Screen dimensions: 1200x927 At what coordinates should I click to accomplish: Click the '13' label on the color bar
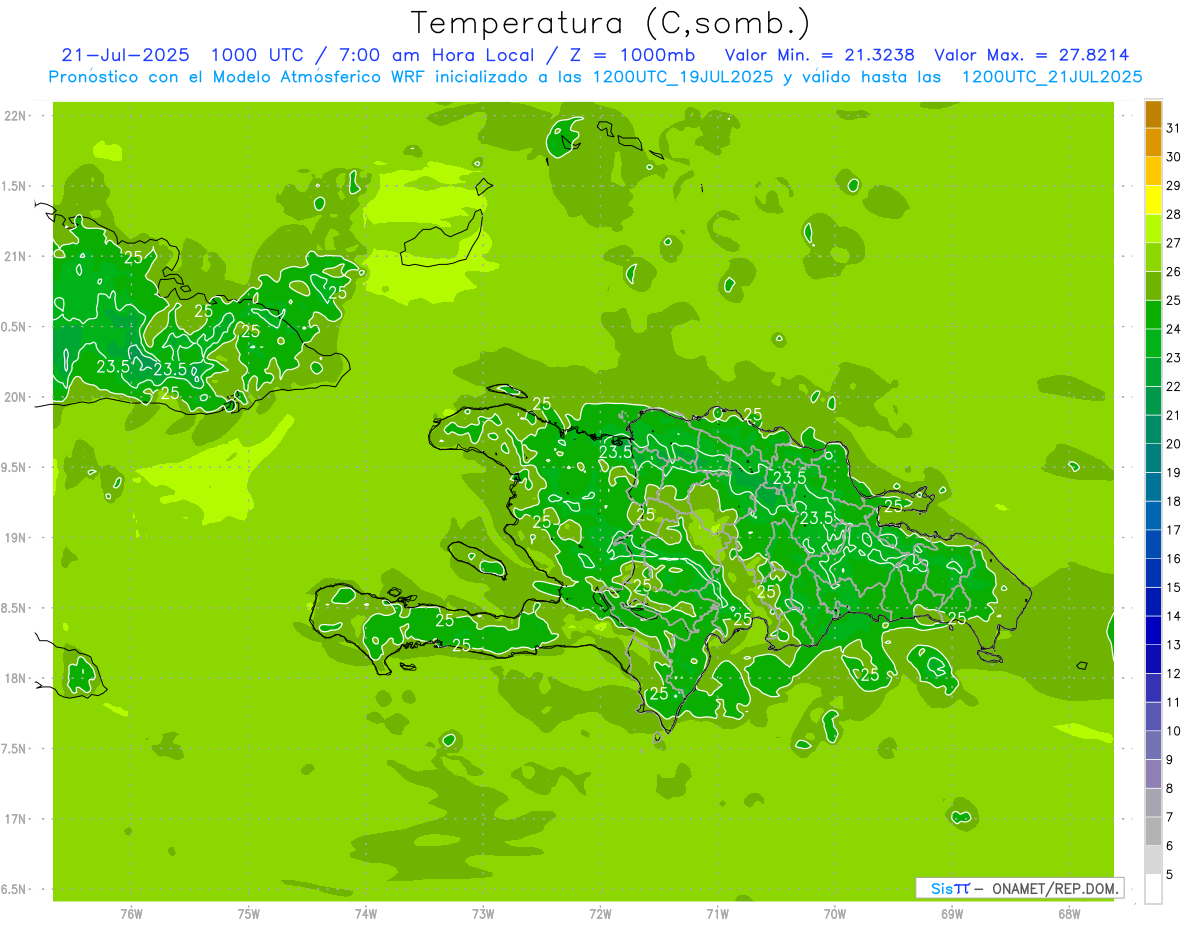click(x=1174, y=645)
